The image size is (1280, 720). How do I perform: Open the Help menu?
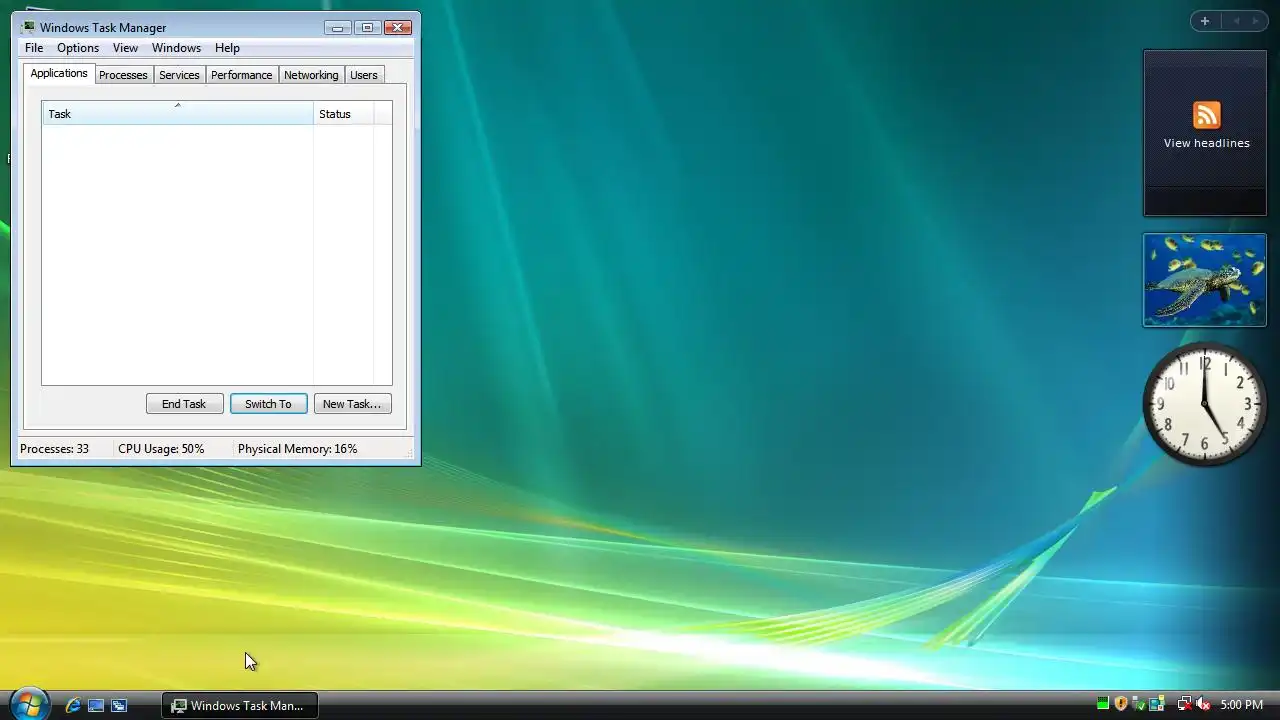point(227,48)
